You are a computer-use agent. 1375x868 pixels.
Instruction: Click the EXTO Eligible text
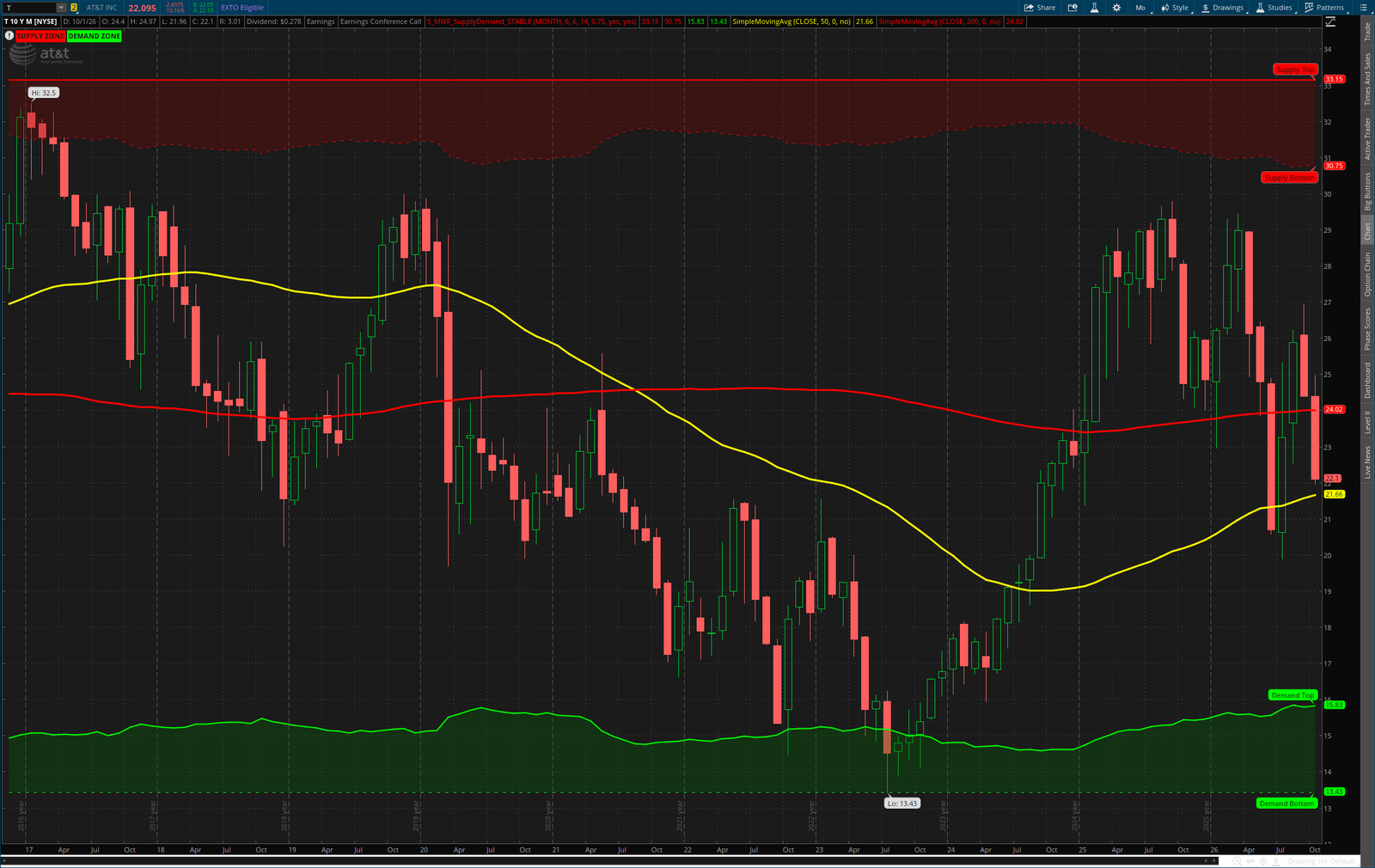[242, 8]
